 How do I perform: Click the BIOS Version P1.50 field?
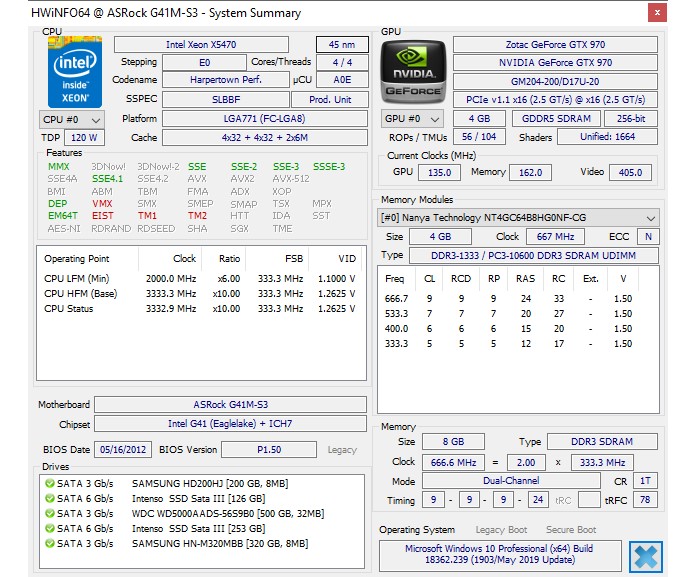tap(269, 450)
